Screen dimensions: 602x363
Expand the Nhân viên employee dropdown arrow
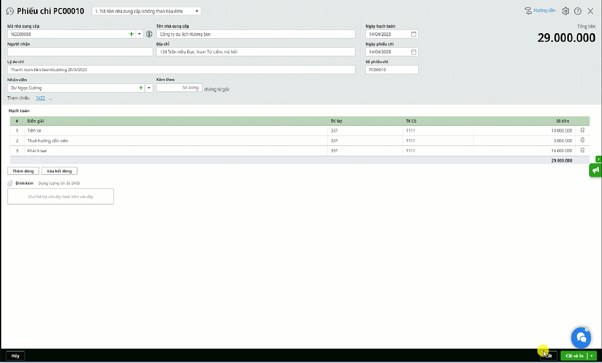point(149,88)
